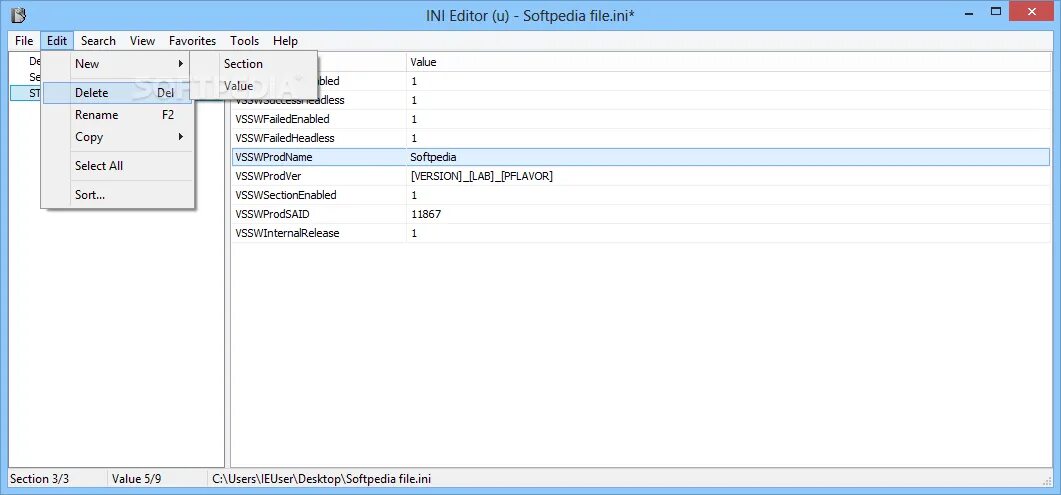
Task: Select the VSSWSuccessHeadless row
Action: tap(641, 100)
